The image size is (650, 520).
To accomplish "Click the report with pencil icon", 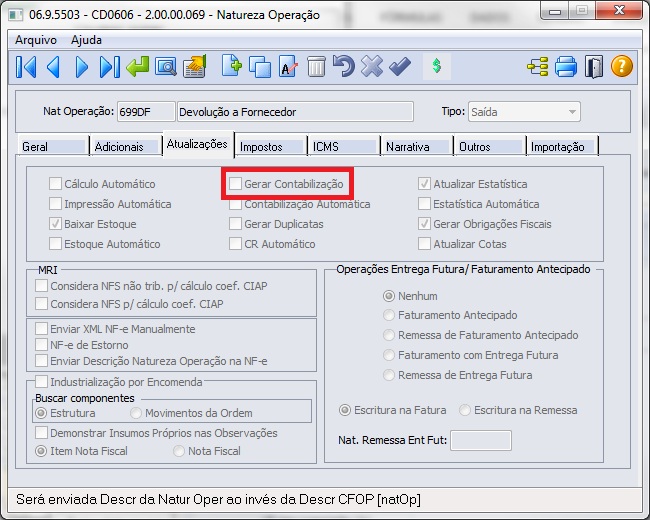I will [195, 66].
